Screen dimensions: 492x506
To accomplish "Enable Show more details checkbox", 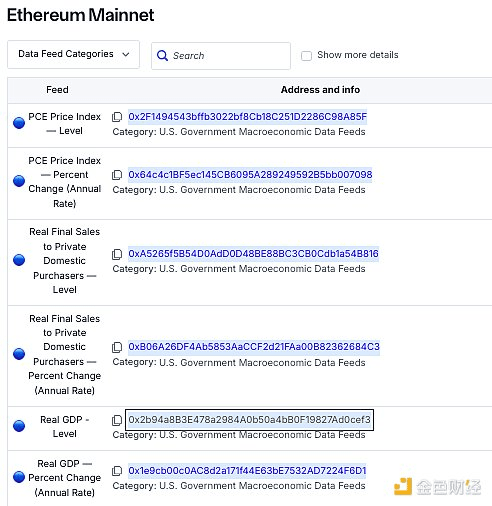I will pyautogui.click(x=306, y=55).
